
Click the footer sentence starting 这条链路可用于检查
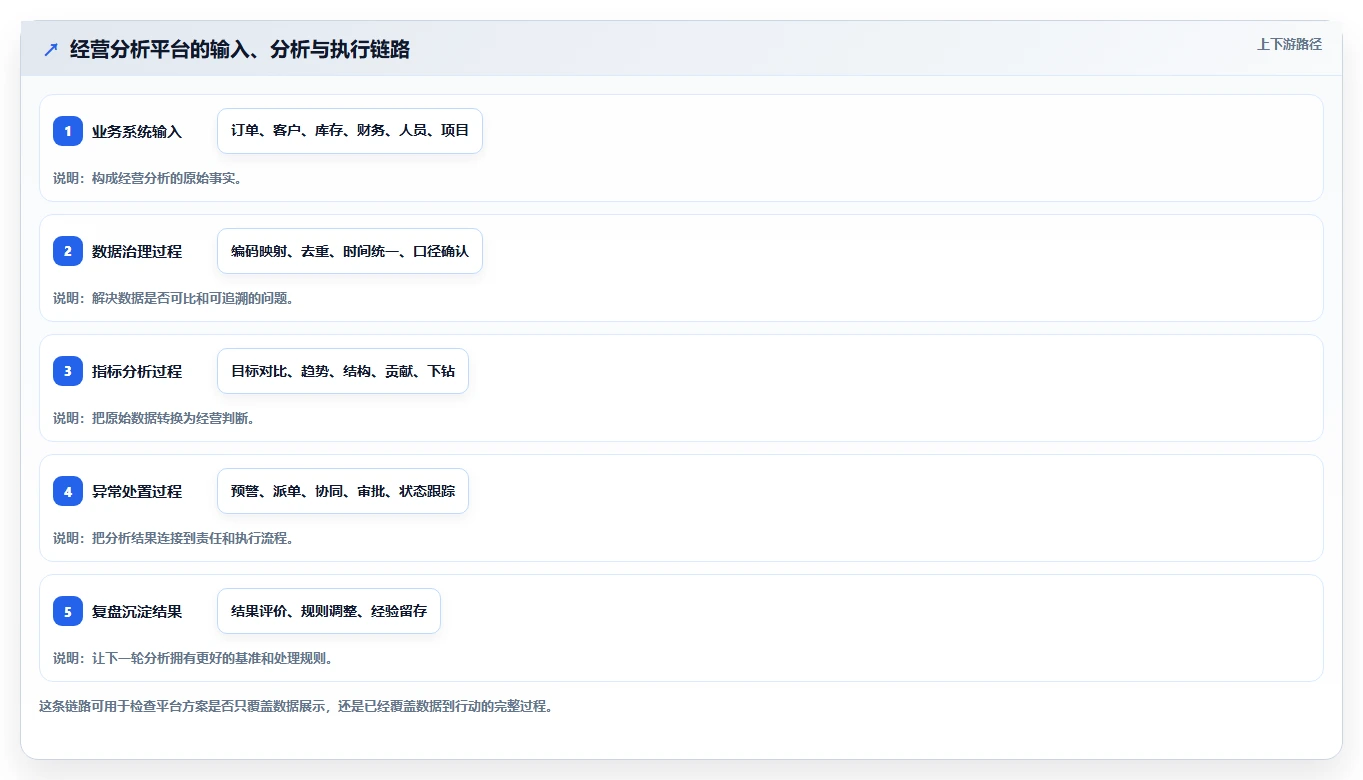pos(296,706)
